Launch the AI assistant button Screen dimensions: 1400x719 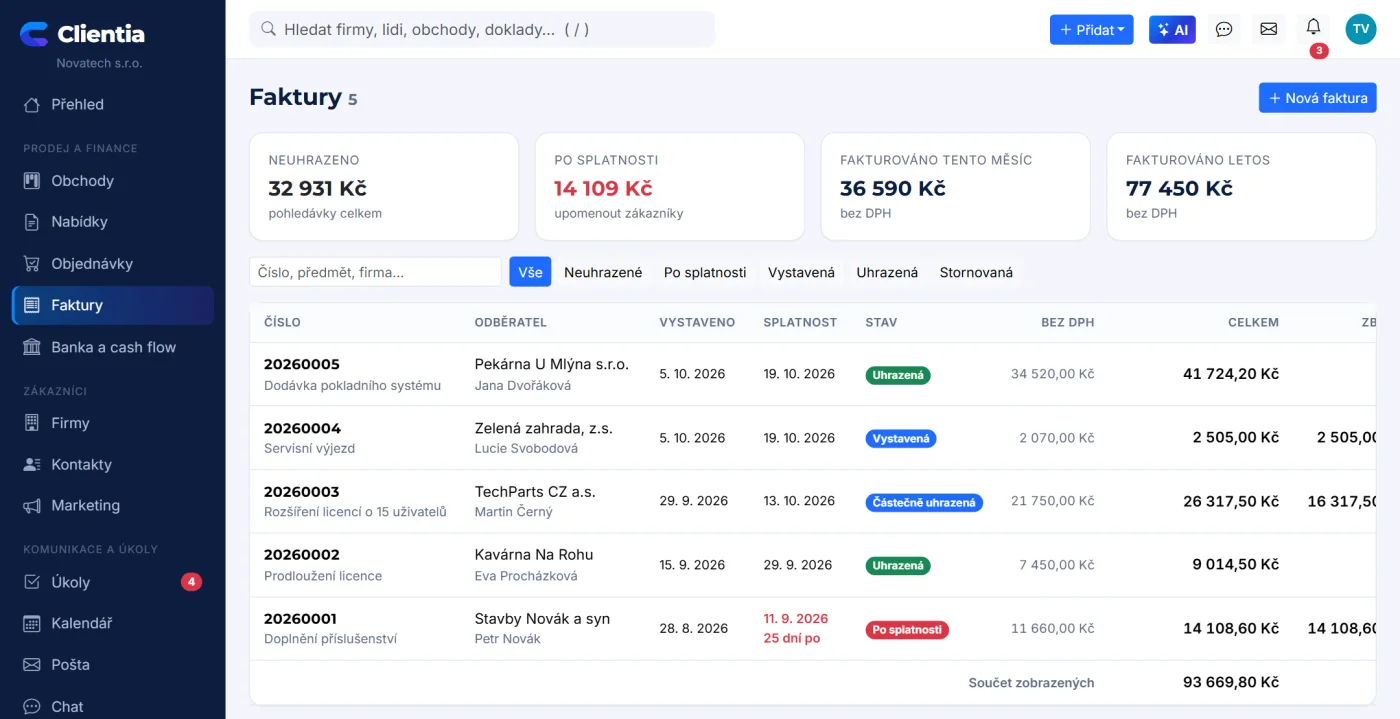click(x=1172, y=30)
